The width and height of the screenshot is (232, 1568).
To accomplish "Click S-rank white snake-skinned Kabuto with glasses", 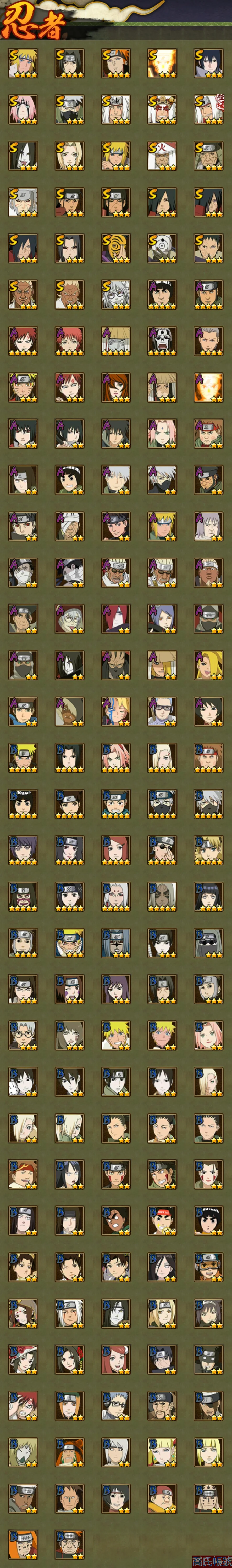I will (115, 295).
